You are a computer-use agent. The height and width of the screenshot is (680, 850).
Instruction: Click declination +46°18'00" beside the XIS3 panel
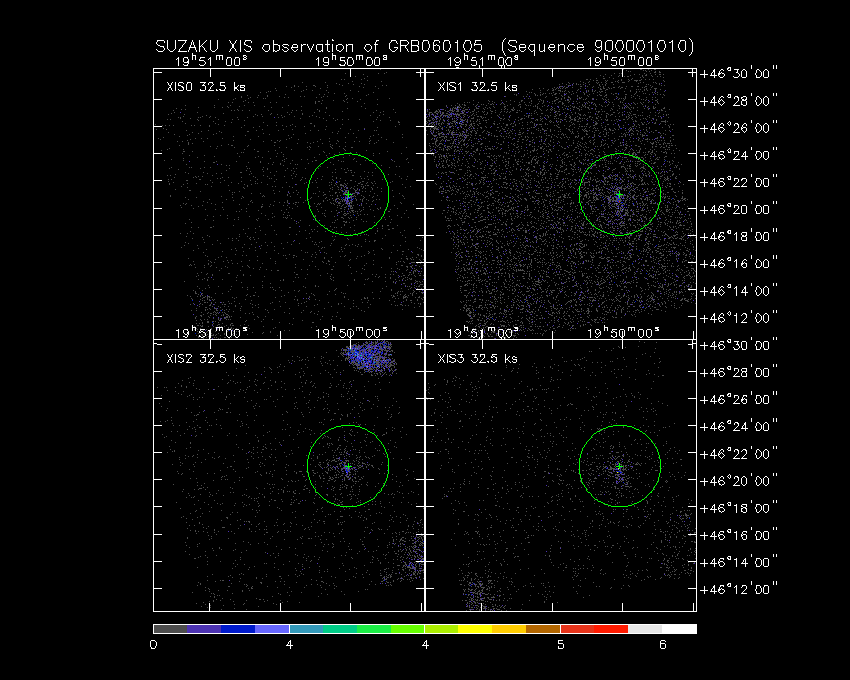[739, 508]
